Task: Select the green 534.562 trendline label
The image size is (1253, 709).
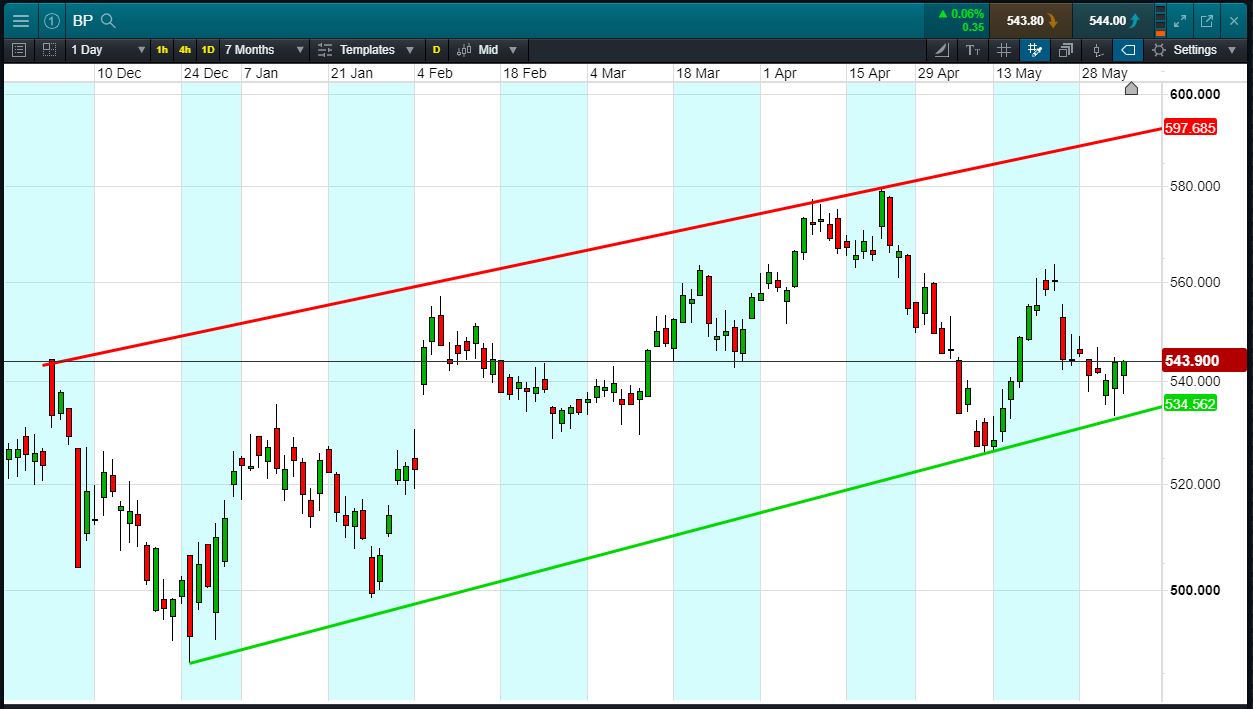Action: tap(1190, 404)
